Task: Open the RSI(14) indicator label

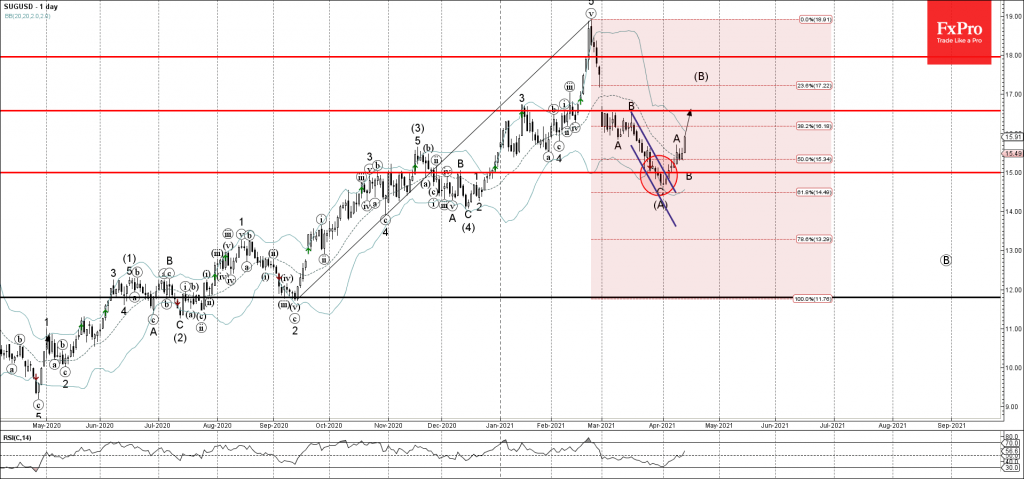Action: pos(14,437)
